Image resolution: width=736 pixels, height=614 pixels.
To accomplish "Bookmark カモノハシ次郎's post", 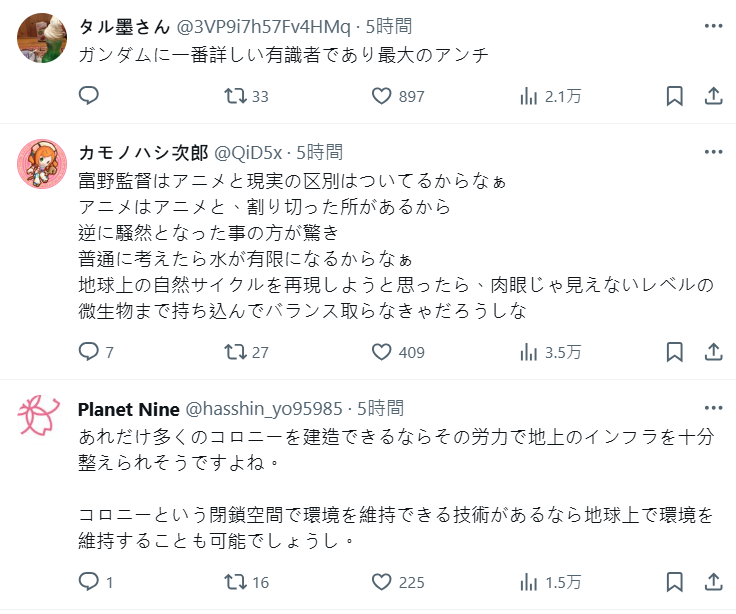I will [x=675, y=352].
